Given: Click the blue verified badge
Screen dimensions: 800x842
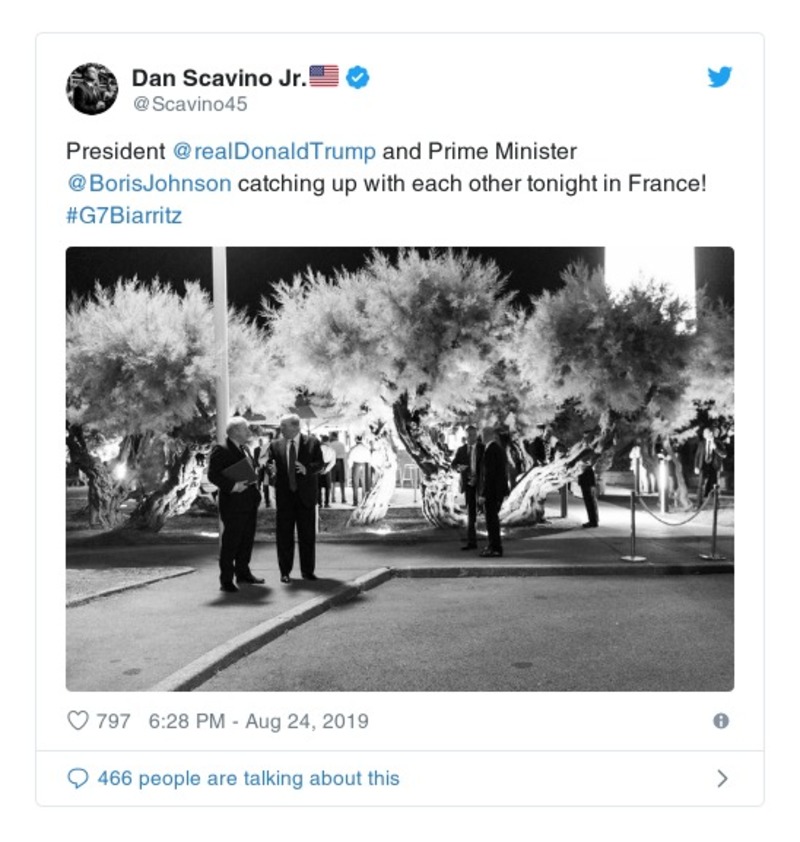Looking at the screenshot, I should click(x=358, y=77).
